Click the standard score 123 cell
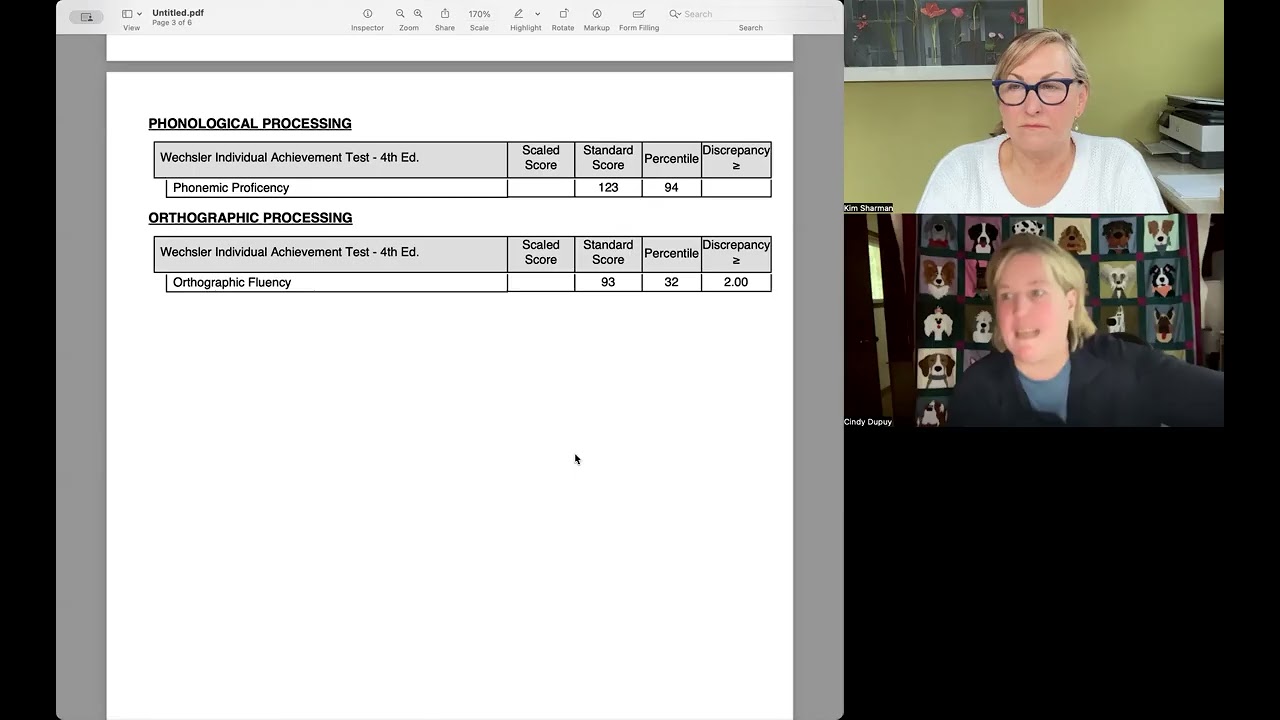1280x720 pixels. (x=608, y=188)
